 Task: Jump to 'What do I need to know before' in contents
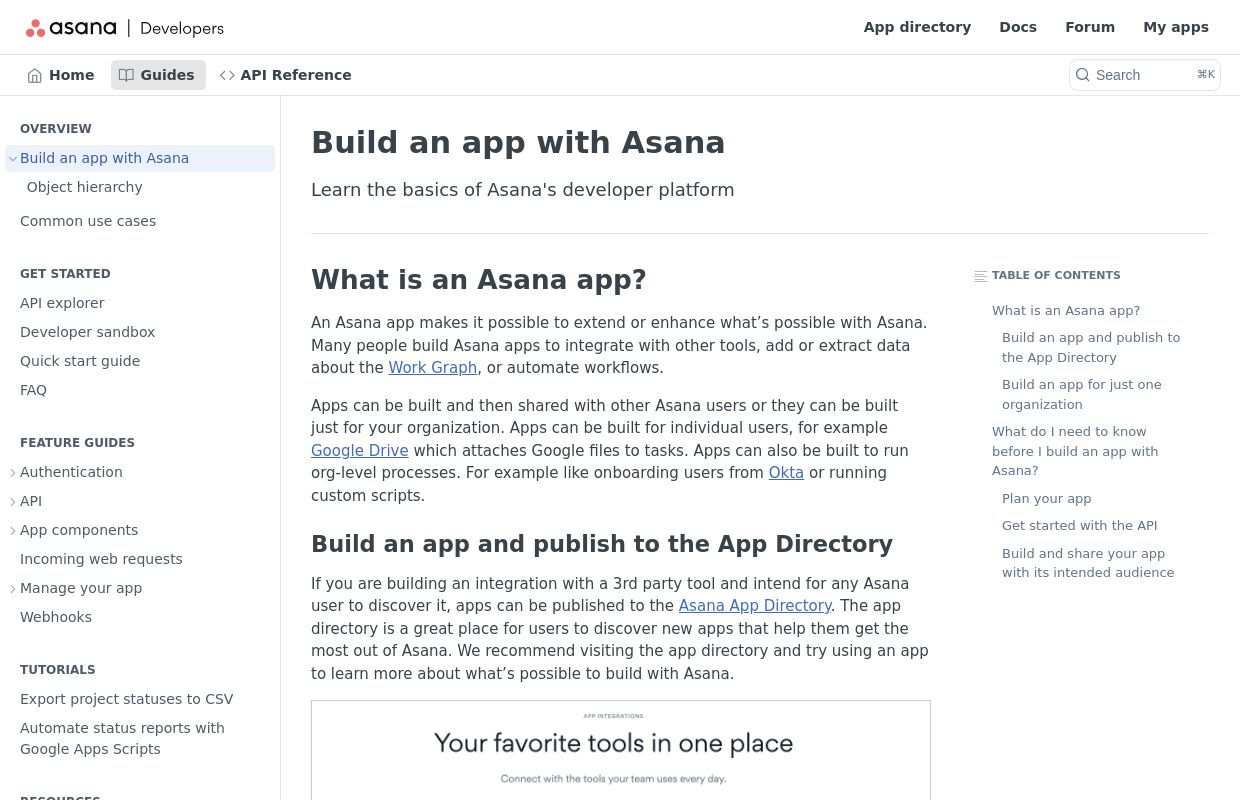pos(1075,451)
